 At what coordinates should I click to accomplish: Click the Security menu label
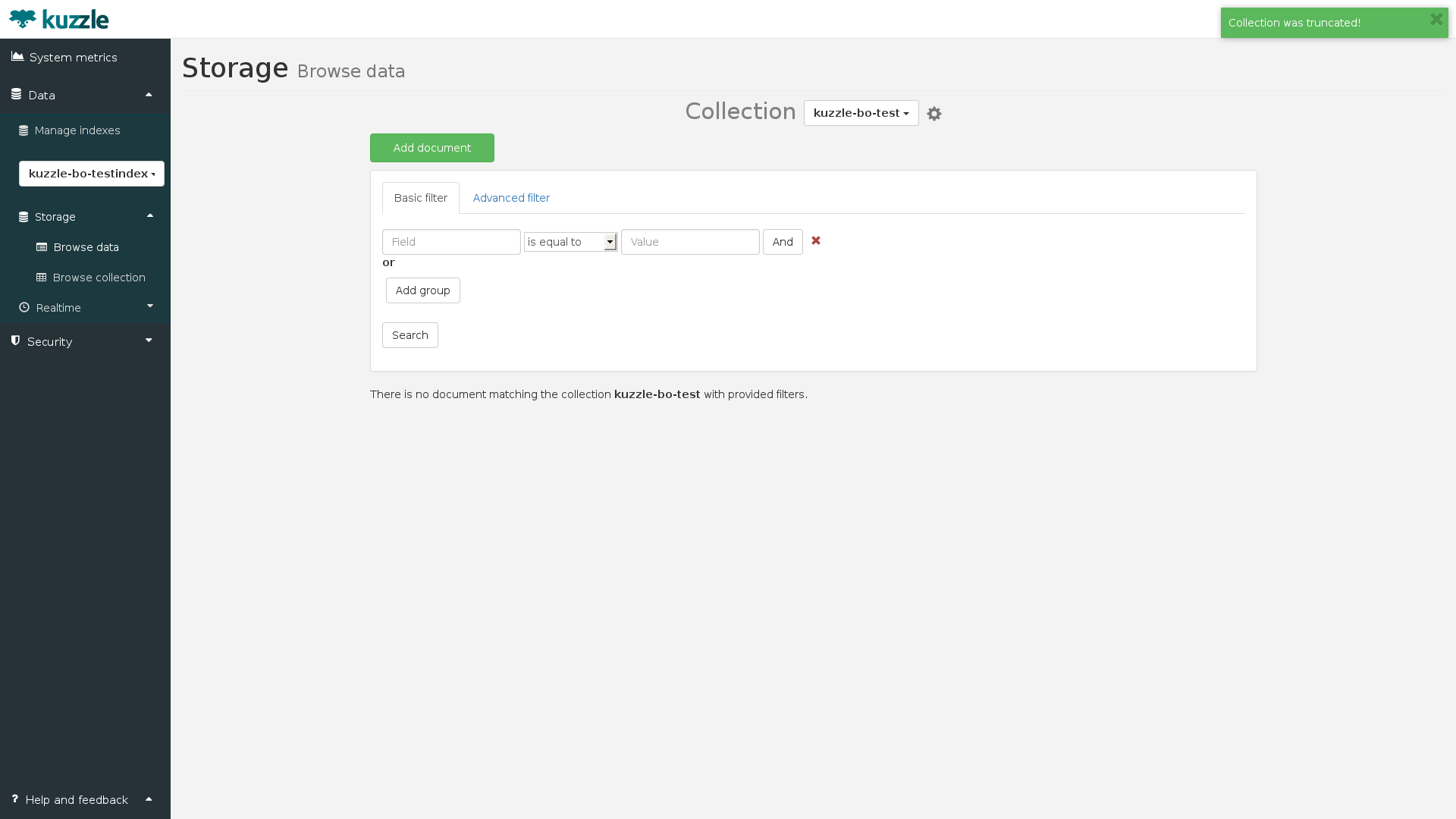pos(49,342)
